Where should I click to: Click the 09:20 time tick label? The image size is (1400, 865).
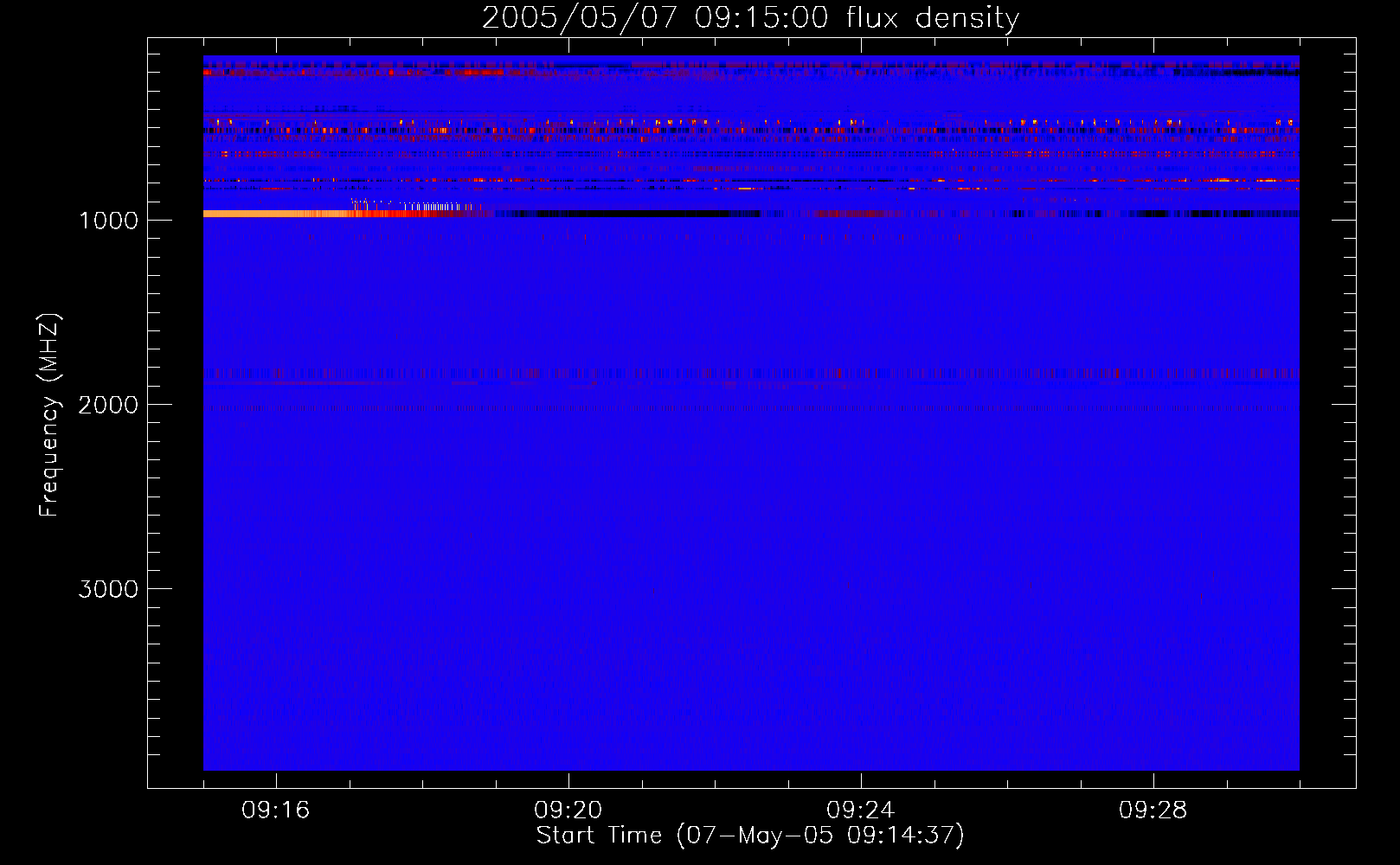coord(568,811)
